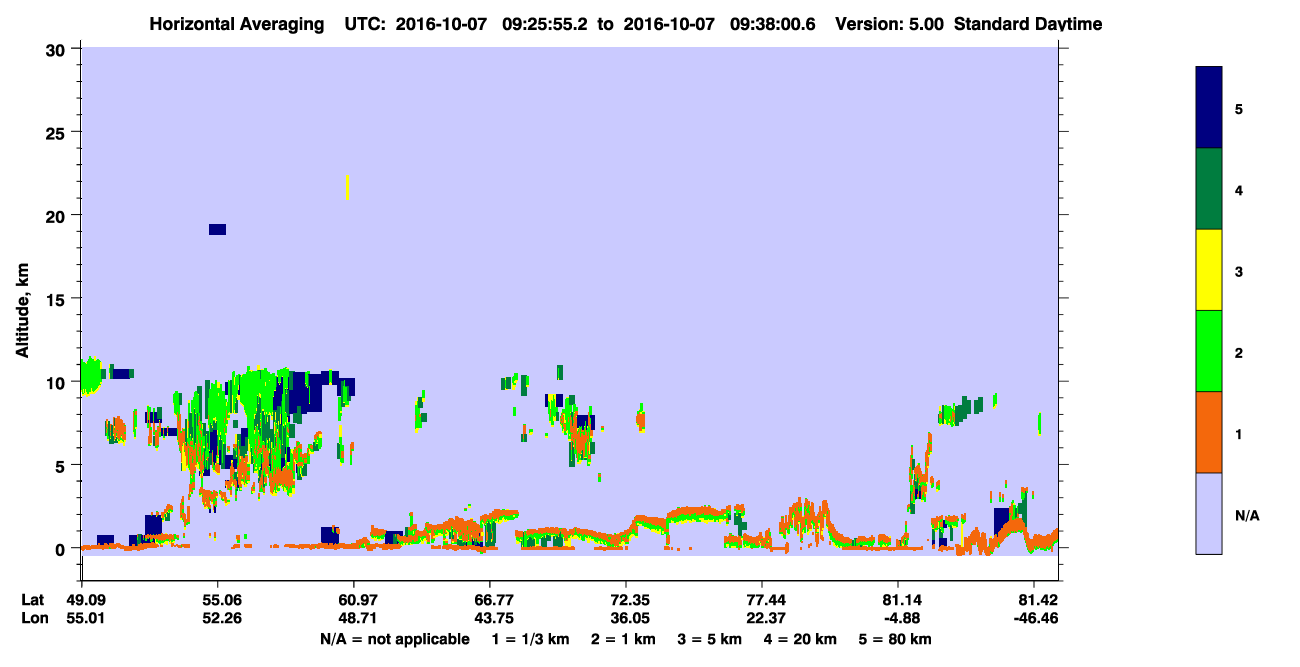Click the isolated dark blue block near 19 km altitude
This screenshot has height=667, width=1300.
coord(217,229)
